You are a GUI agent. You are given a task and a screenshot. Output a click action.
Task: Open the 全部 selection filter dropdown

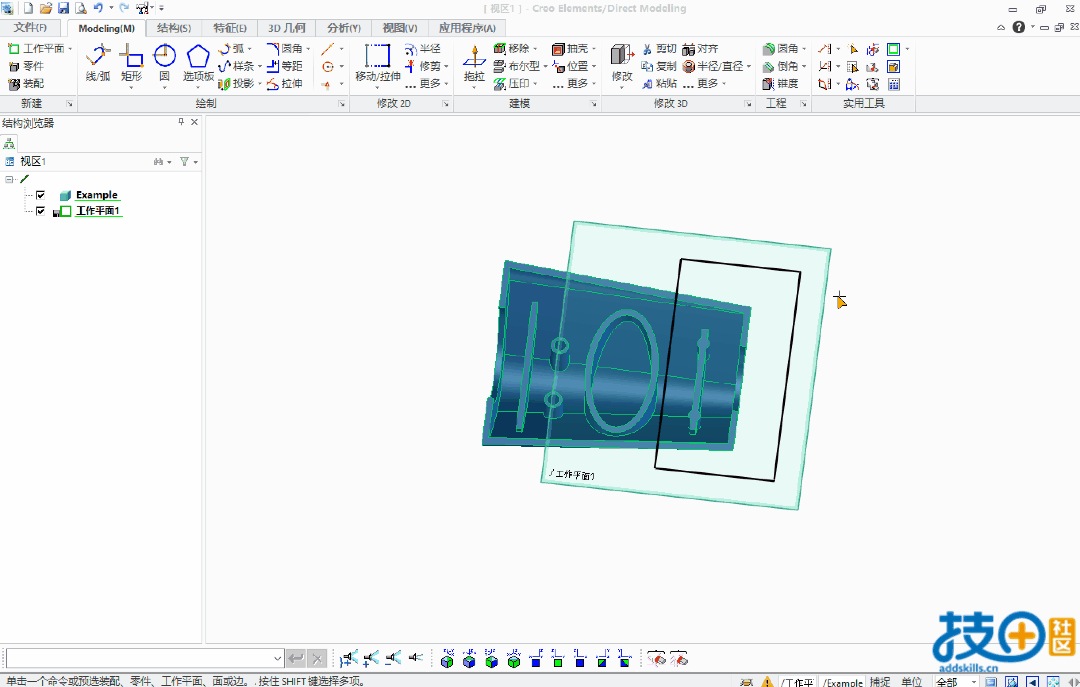(x=974, y=681)
